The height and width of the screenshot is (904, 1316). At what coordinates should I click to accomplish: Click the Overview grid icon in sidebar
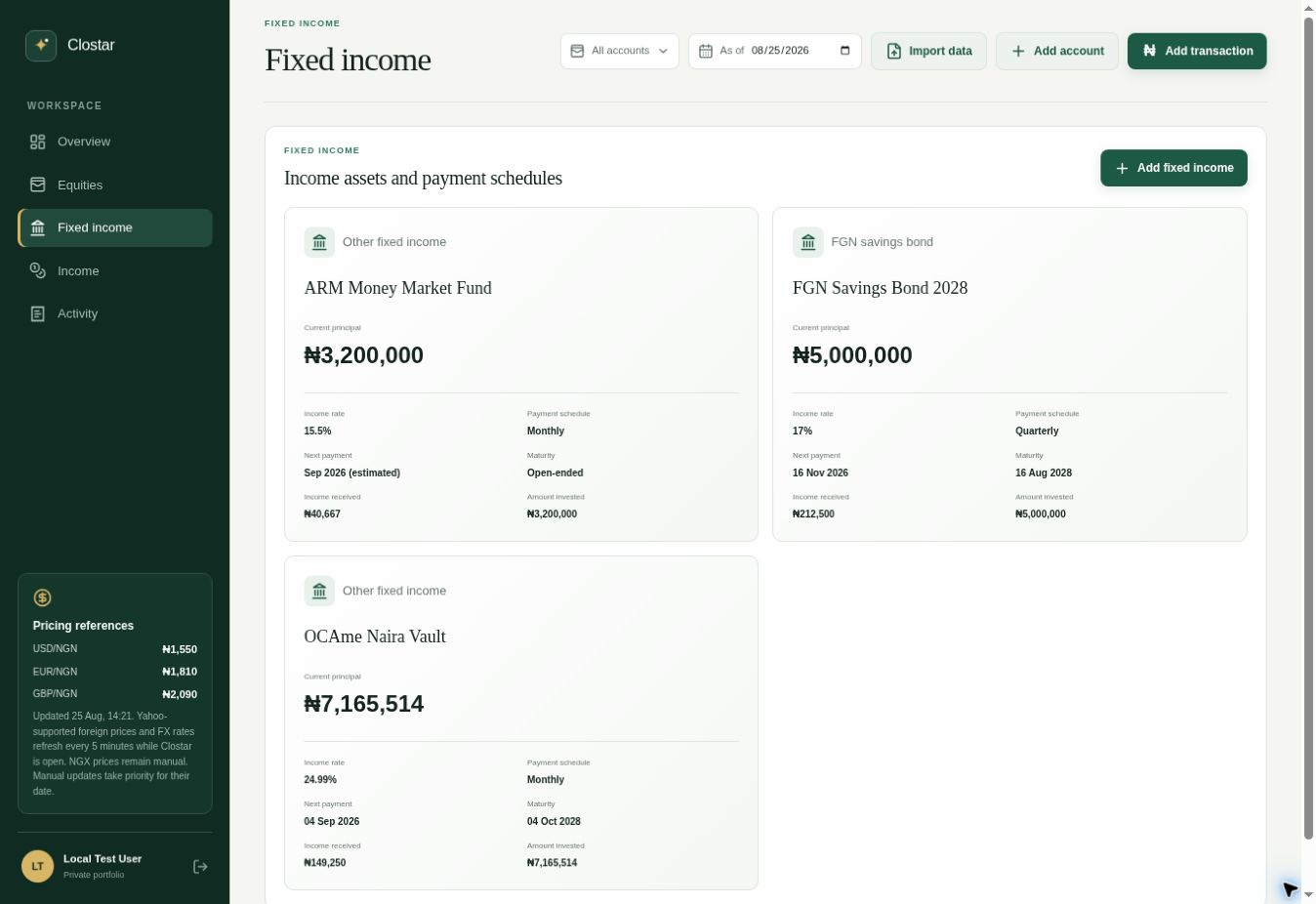(38, 142)
